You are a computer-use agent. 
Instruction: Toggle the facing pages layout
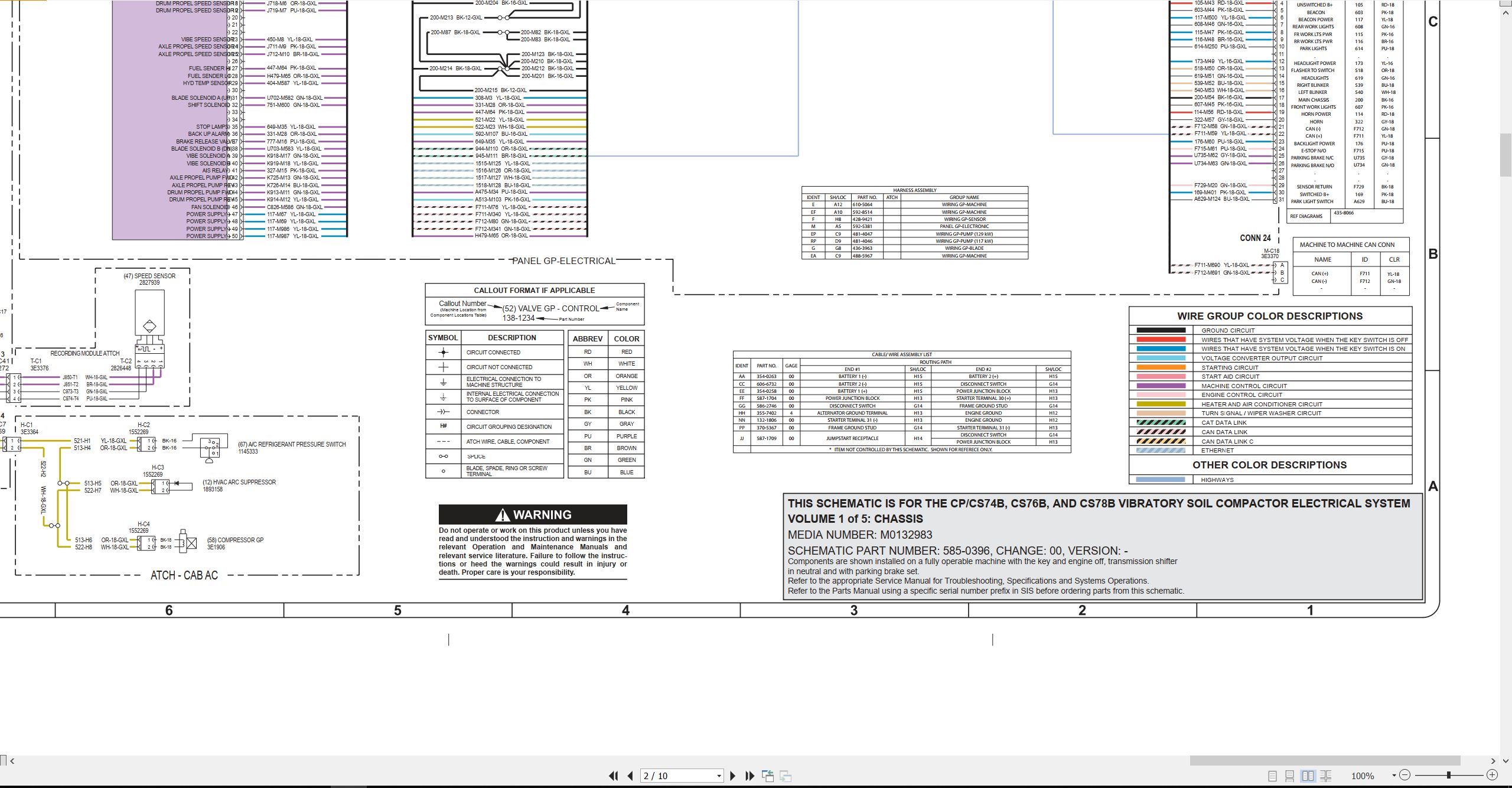point(1308,776)
